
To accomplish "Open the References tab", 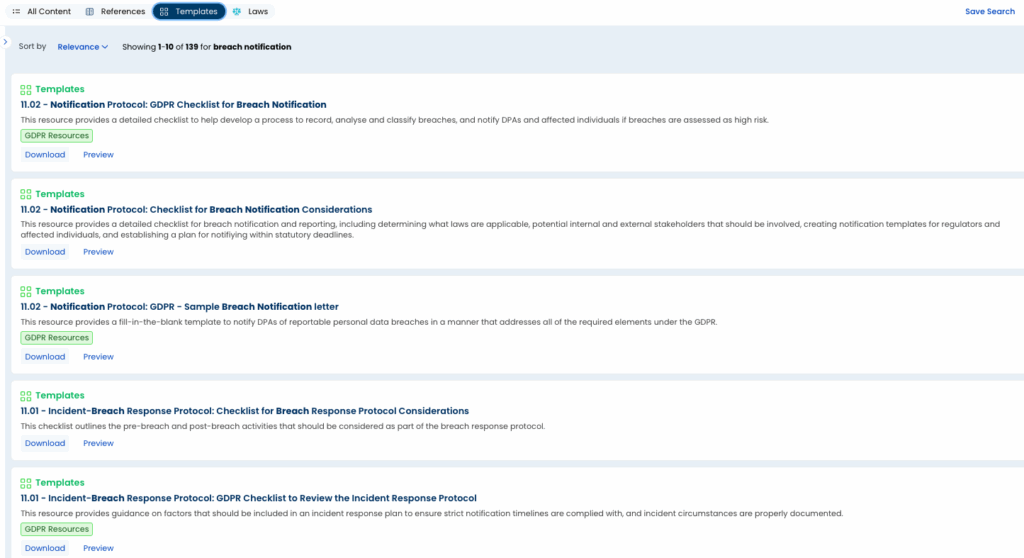I will point(115,12).
